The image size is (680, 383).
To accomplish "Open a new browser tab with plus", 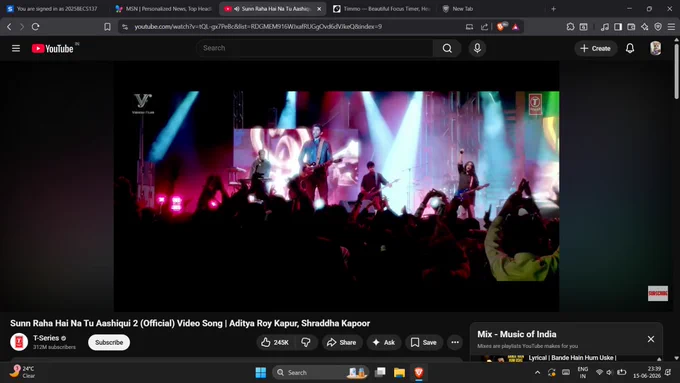I will coord(553,9).
